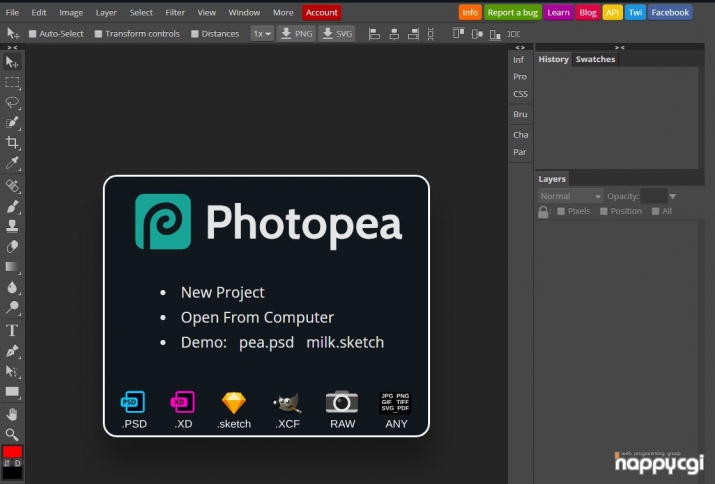715x484 pixels.
Task: Collapse the left toolbar with top arrows
Action: [12, 47]
